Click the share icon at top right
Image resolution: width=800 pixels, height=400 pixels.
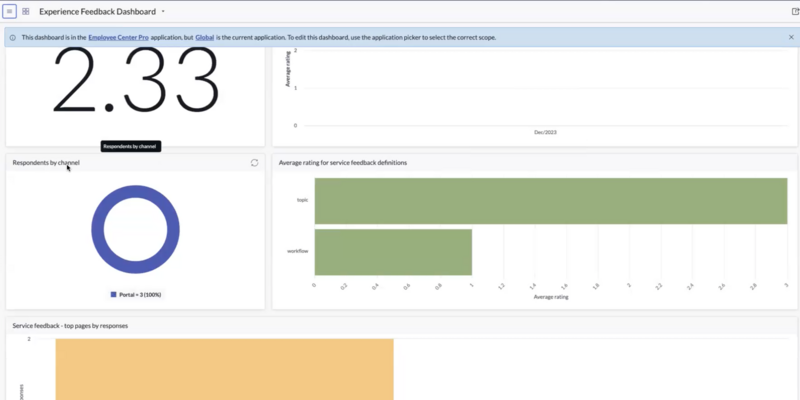coord(795,11)
